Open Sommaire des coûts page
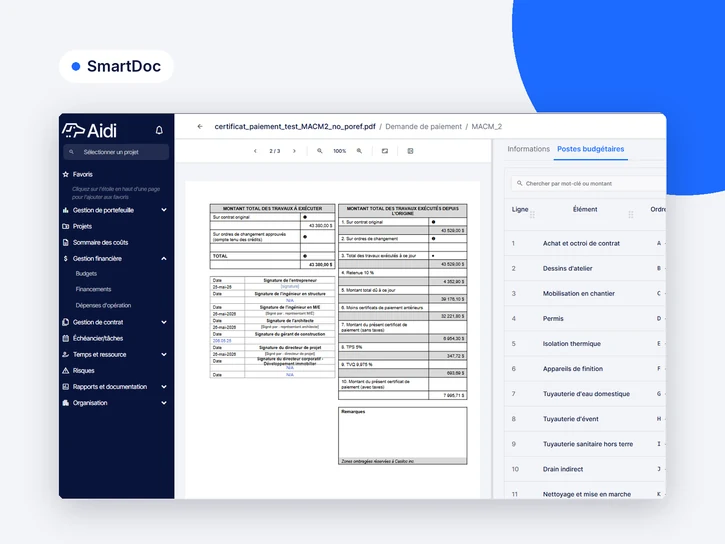Image resolution: width=725 pixels, height=544 pixels. 100,243
